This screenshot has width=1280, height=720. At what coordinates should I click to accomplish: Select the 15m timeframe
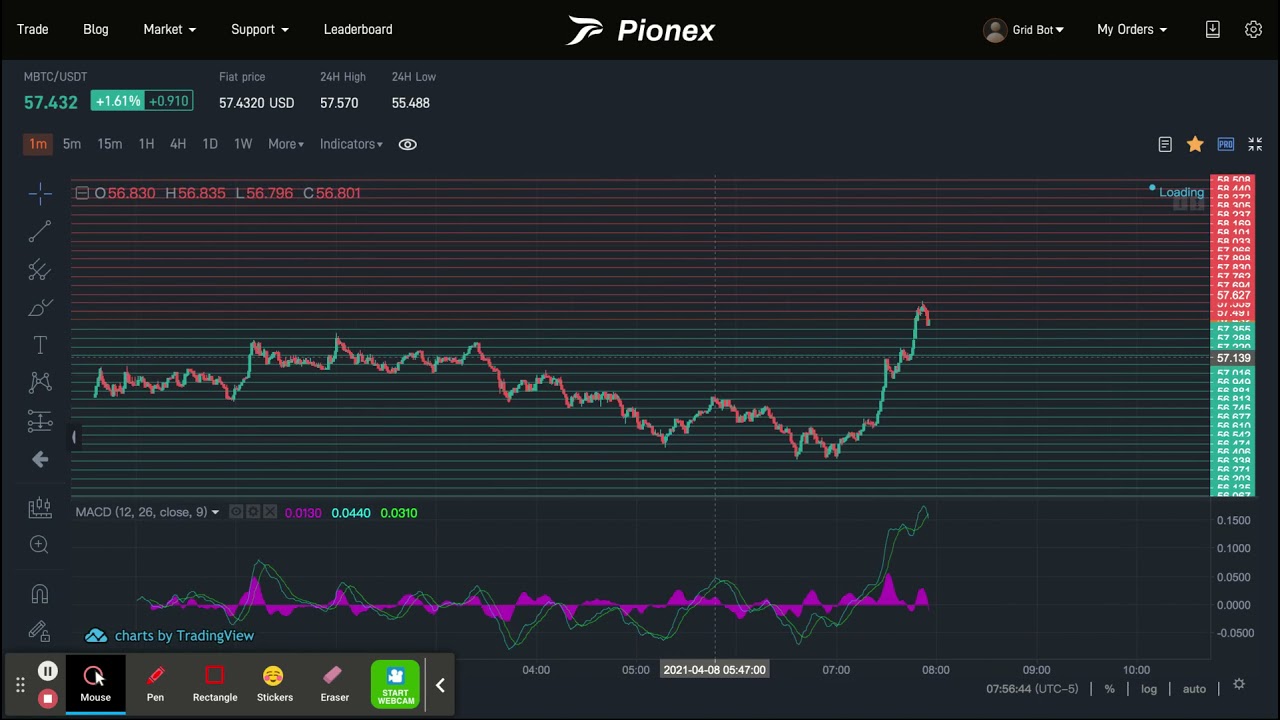pos(110,144)
